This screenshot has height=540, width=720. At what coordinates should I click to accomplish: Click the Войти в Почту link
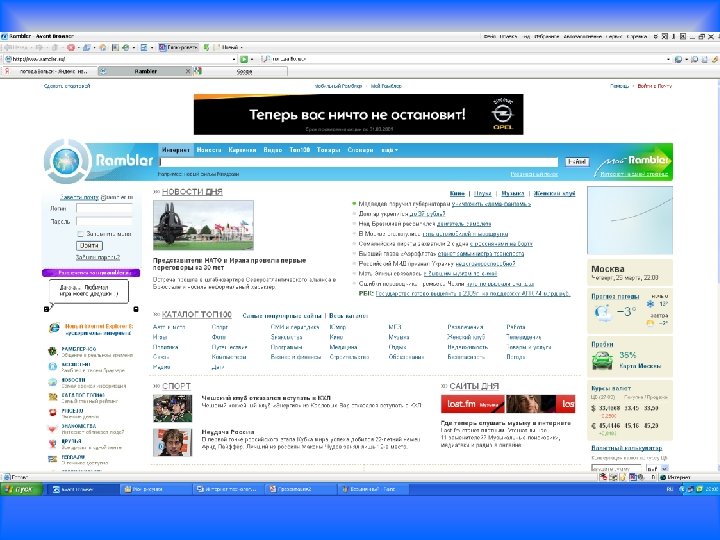point(654,86)
